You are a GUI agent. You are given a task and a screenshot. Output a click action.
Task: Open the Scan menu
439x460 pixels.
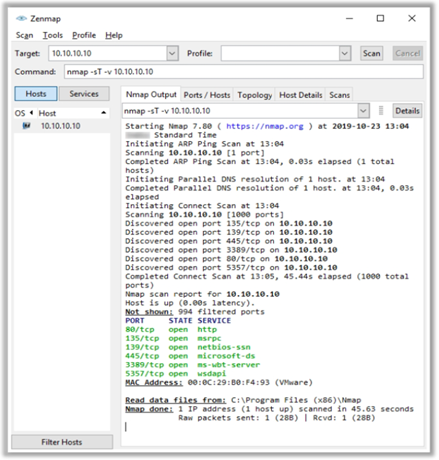(x=24, y=35)
